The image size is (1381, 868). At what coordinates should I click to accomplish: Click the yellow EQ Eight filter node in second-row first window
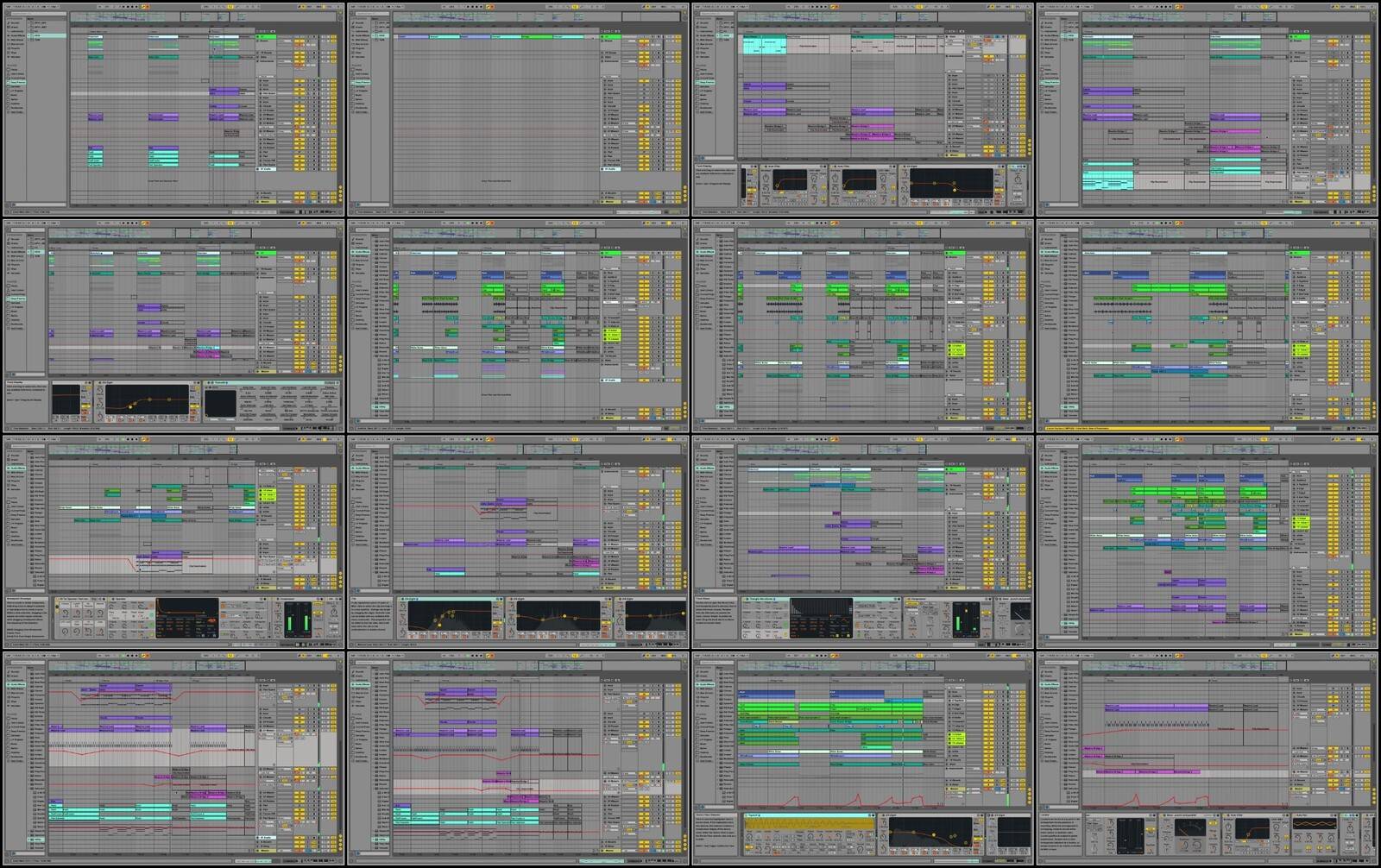coord(131,406)
